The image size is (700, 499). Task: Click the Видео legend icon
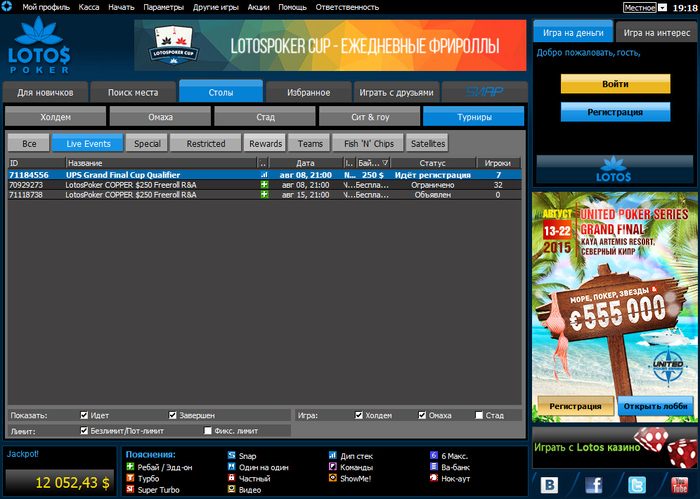pyautogui.click(x=231, y=489)
